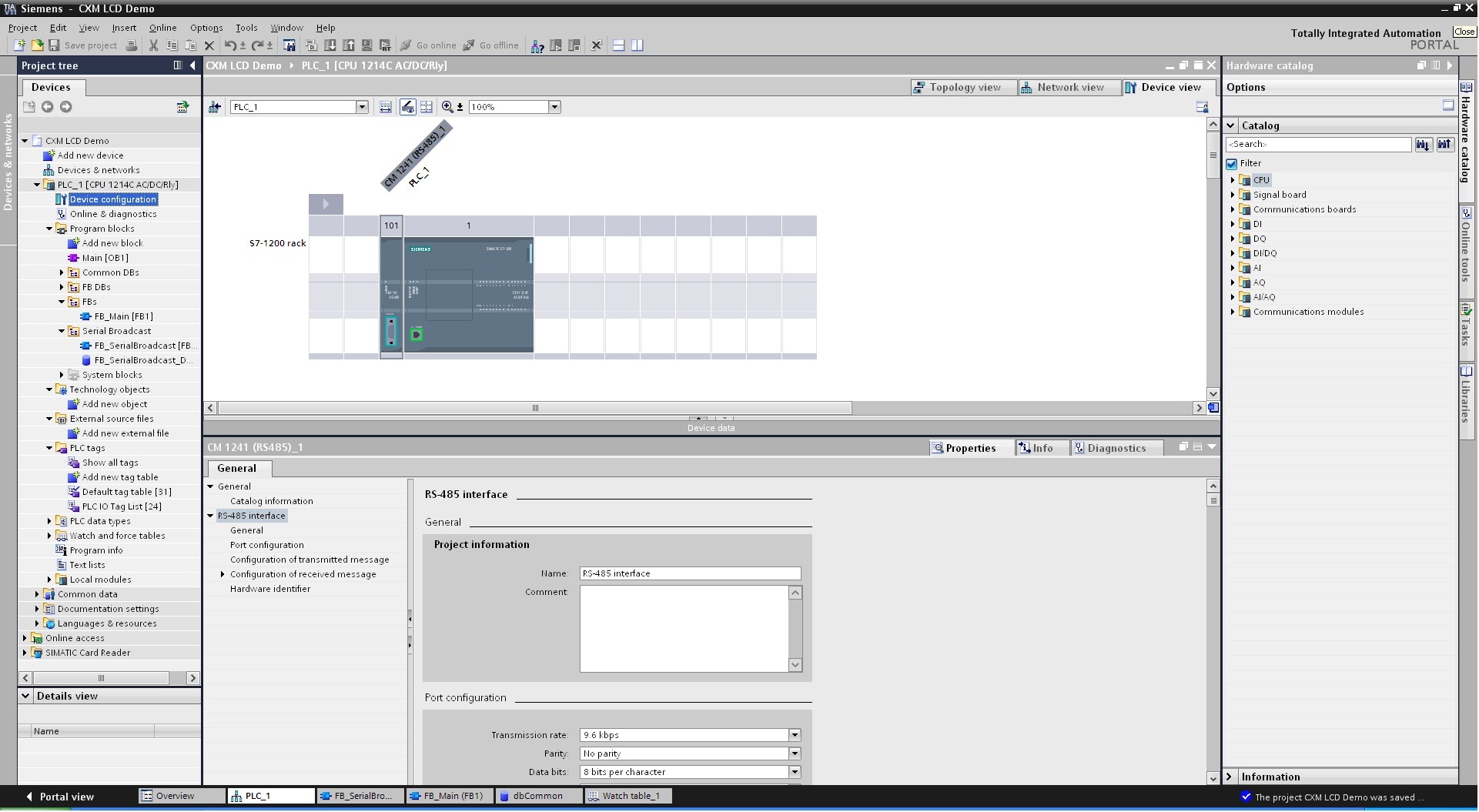Click the Start runtime RT icon
This screenshot has height=812, width=1479.
pos(386,45)
